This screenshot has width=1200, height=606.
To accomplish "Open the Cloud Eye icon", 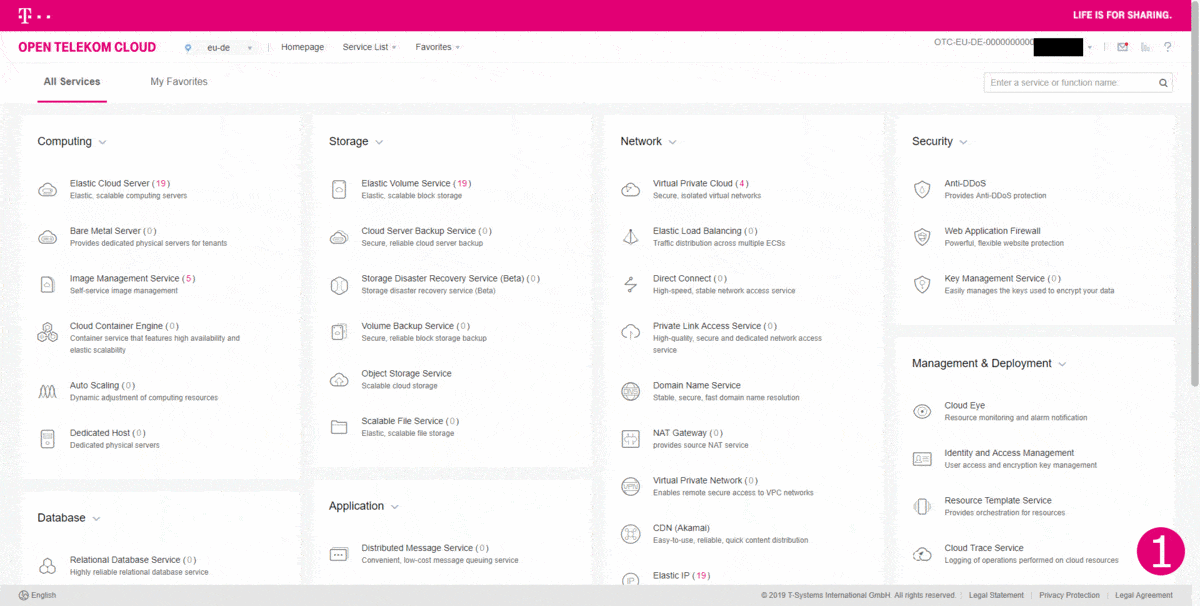I will [x=922, y=411].
